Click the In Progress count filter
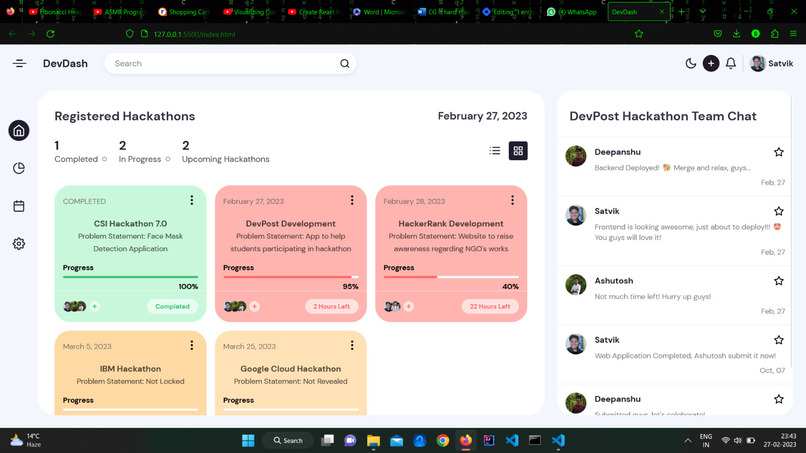Screen dimensions: 806x453 tap(144, 152)
